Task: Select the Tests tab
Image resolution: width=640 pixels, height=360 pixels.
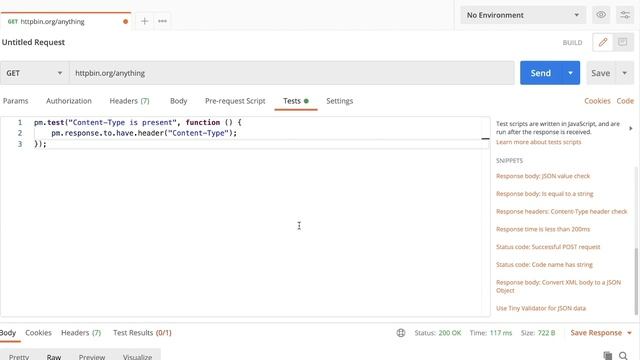Action: coord(296,101)
